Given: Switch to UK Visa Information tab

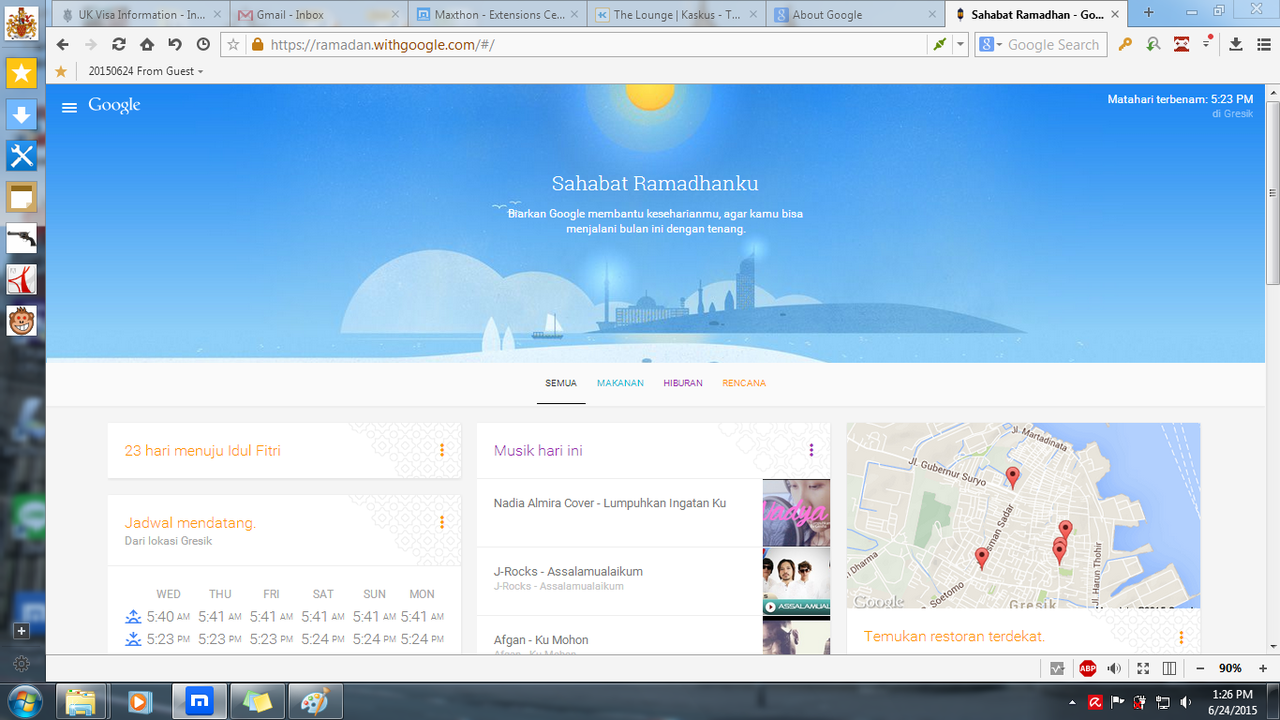Looking at the screenshot, I should (141, 14).
